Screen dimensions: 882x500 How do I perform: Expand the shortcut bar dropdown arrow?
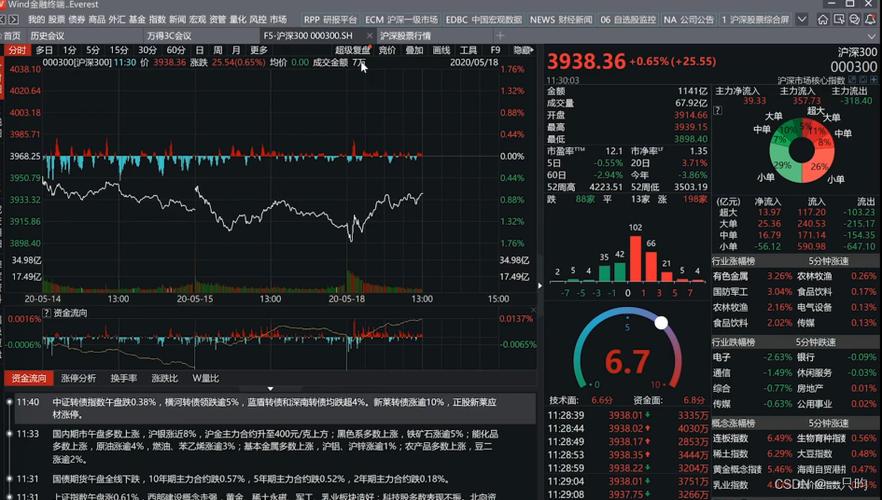pos(802,19)
